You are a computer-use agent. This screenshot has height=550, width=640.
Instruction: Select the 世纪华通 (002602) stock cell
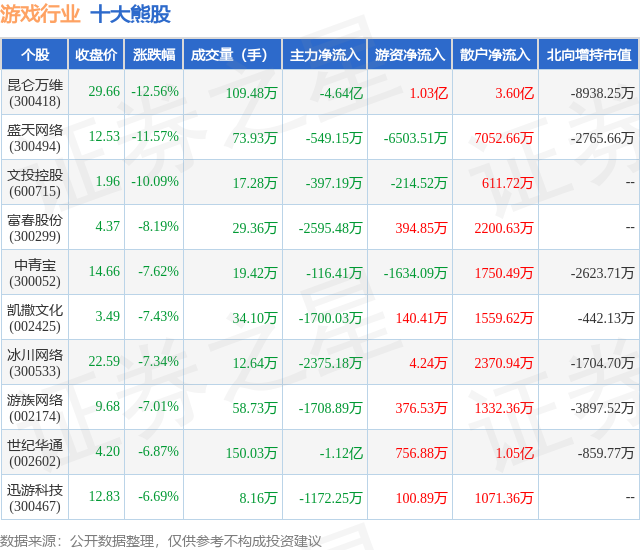(35, 453)
